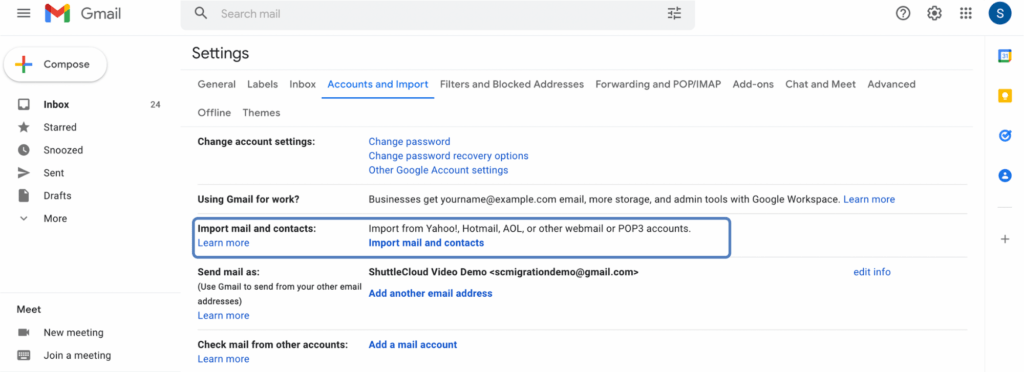1024x372 pixels.
Task: Click Learn more under Send mail as
Action: (x=223, y=316)
